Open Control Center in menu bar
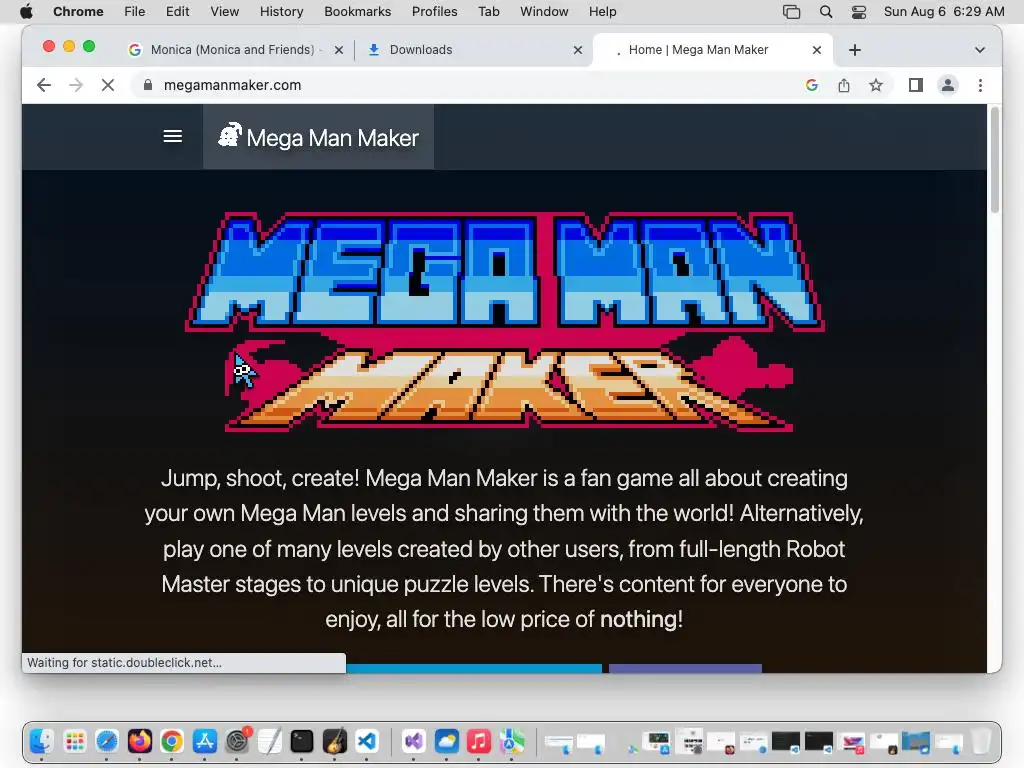The height and width of the screenshot is (768, 1024). click(859, 11)
